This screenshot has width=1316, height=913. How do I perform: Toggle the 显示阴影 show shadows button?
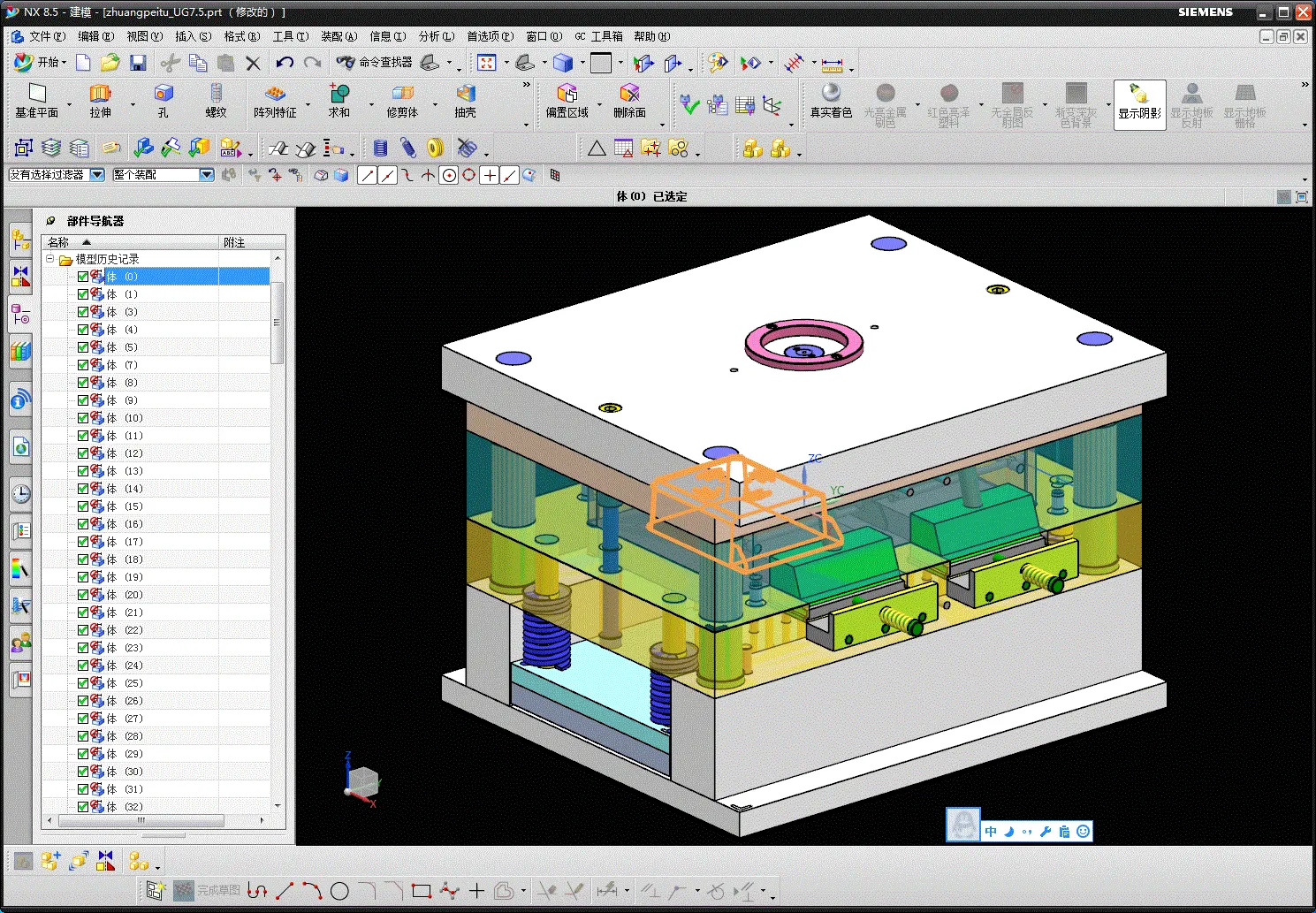click(x=1140, y=104)
